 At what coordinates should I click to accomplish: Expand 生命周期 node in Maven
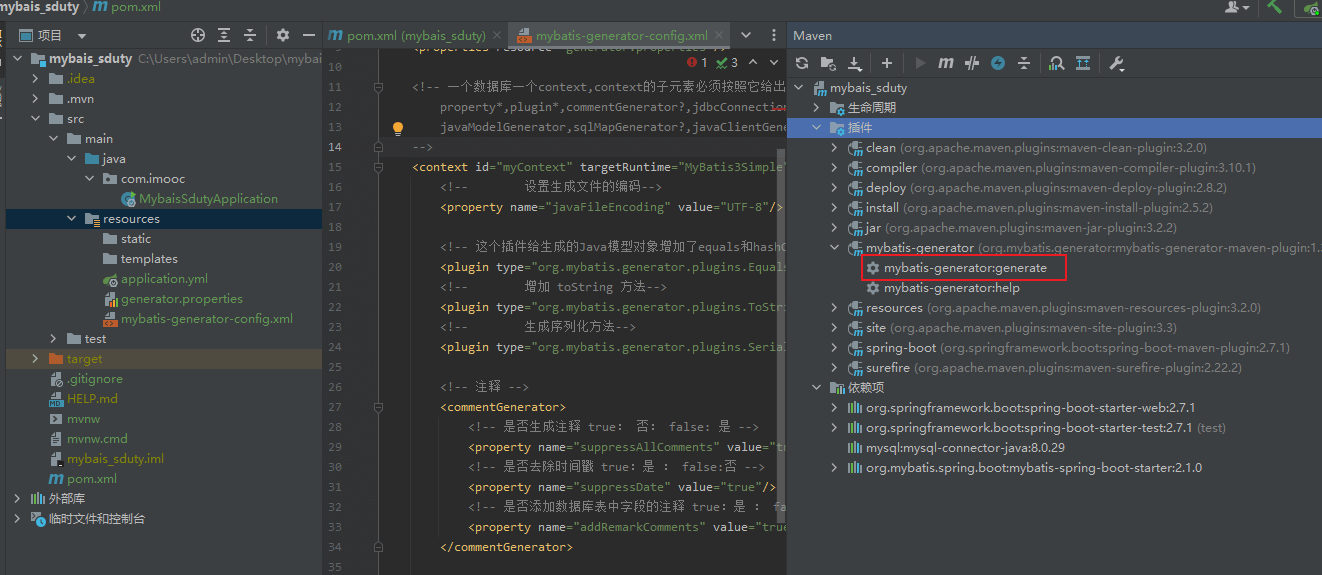point(816,107)
